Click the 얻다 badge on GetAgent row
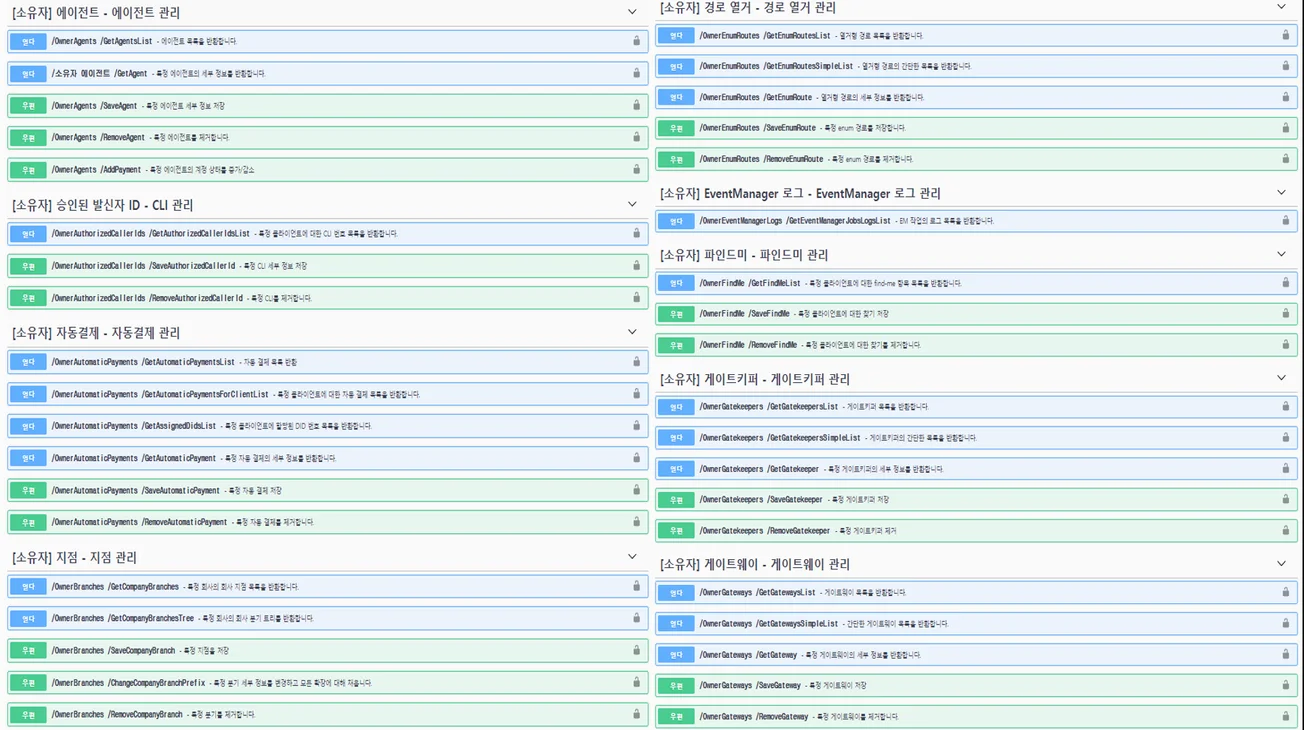The width and height of the screenshot is (1304, 730). (28, 74)
